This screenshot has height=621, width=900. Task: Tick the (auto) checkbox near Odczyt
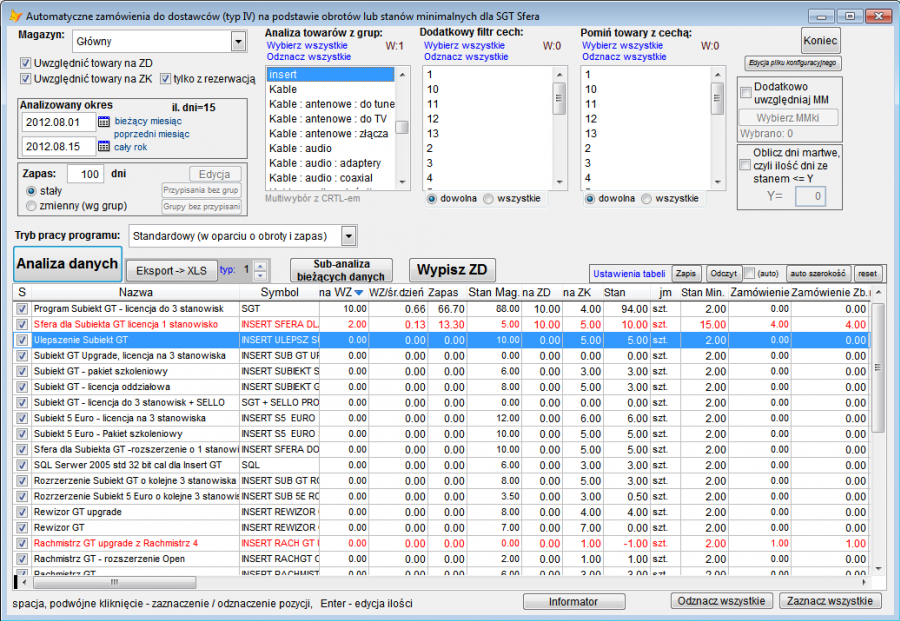pos(750,273)
